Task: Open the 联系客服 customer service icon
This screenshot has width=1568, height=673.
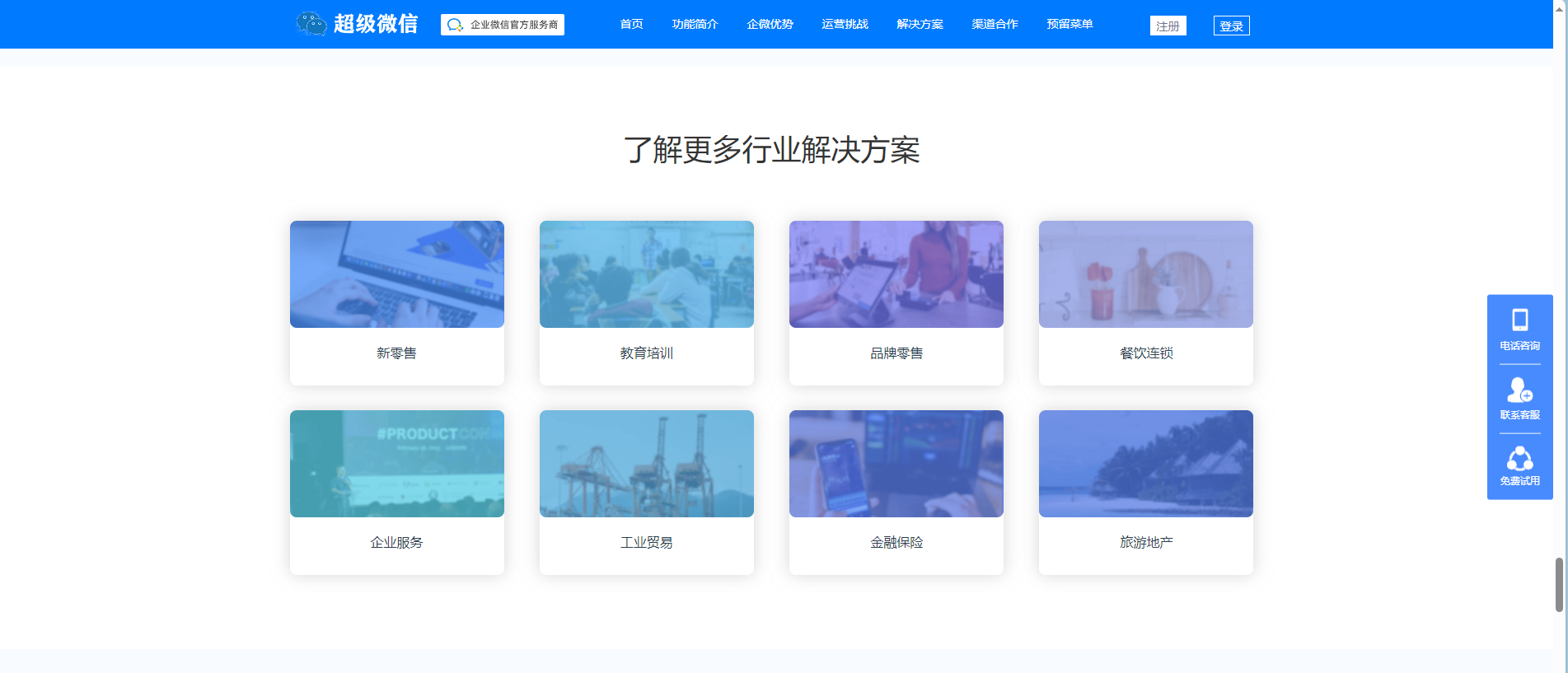Action: pyautogui.click(x=1519, y=390)
